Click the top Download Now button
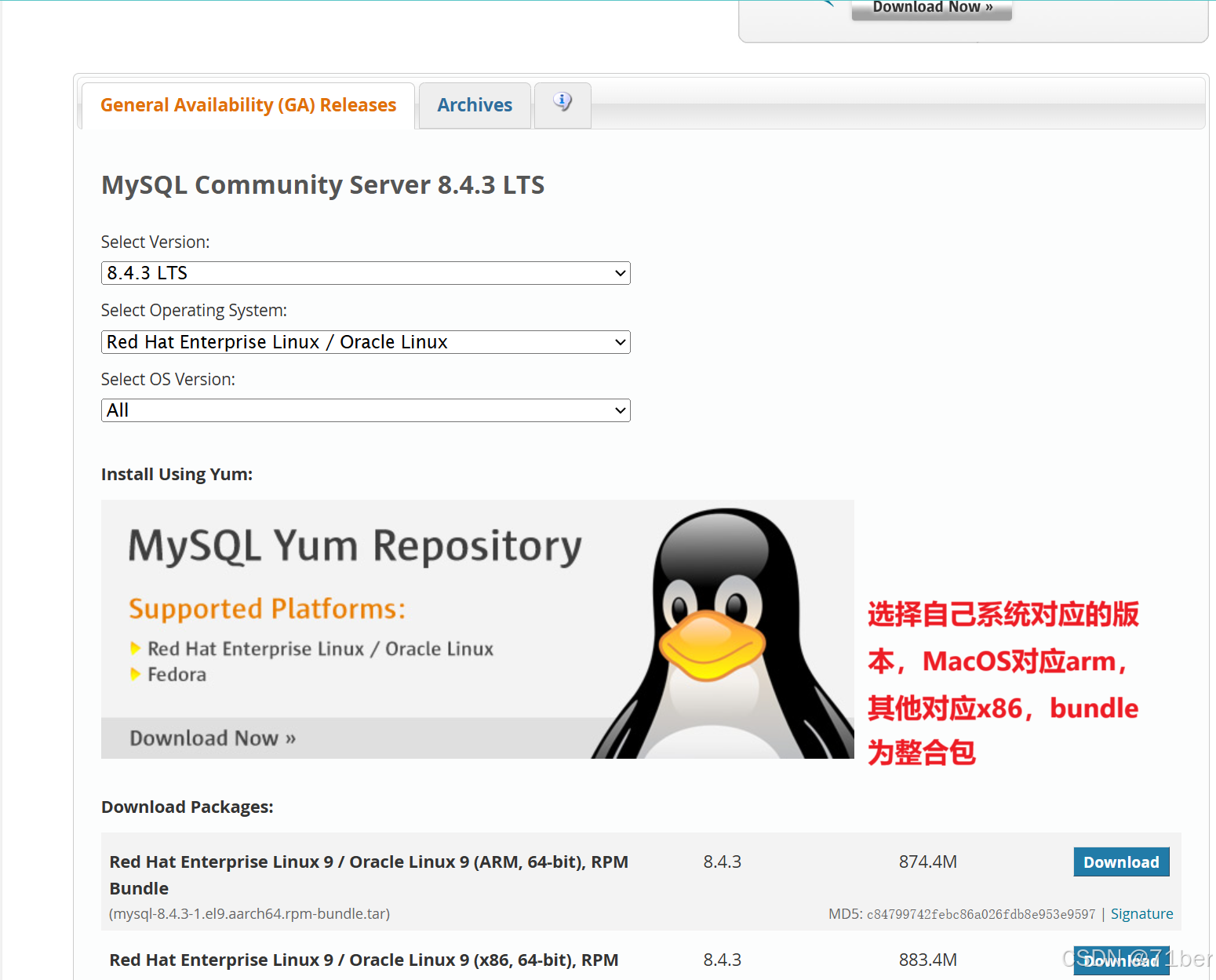The width and height of the screenshot is (1216, 980). [932, 9]
